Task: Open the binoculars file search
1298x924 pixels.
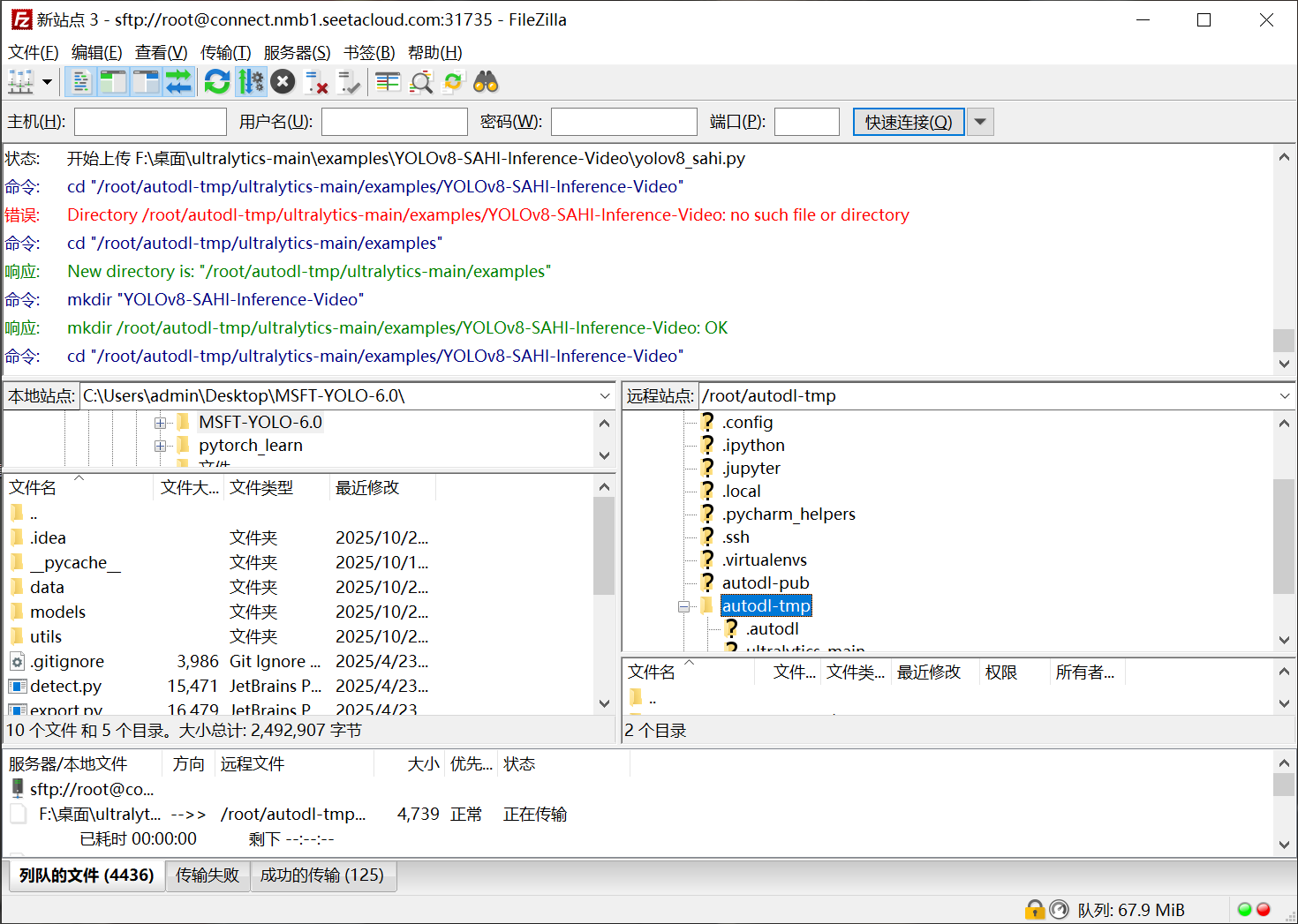Action: (486, 82)
